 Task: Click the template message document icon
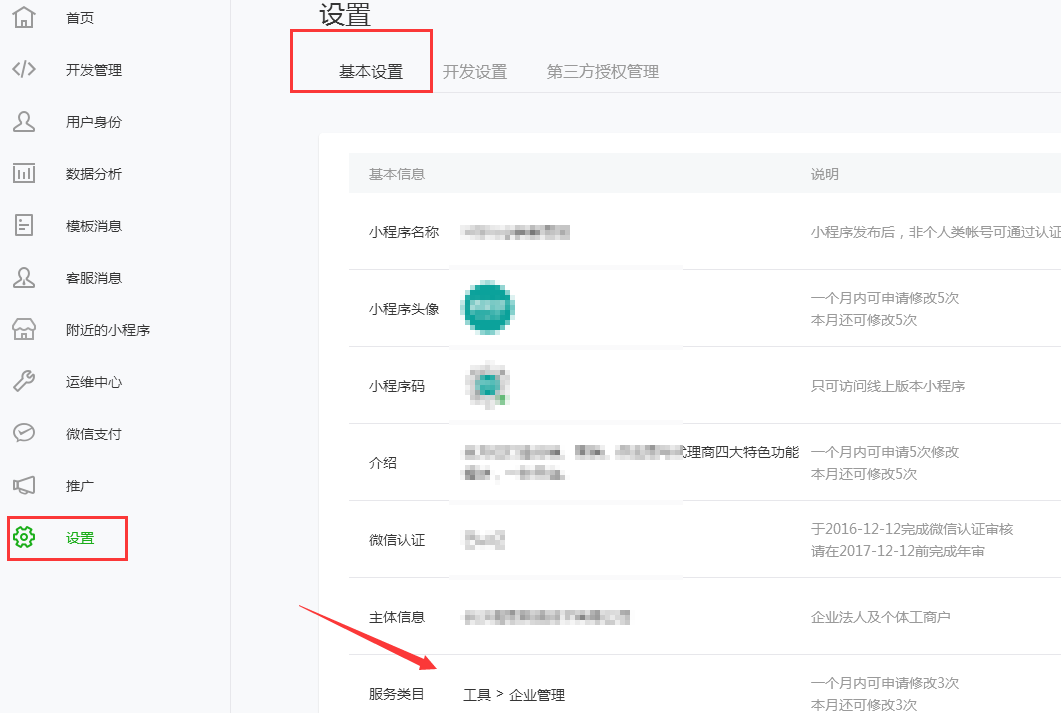(x=24, y=226)
